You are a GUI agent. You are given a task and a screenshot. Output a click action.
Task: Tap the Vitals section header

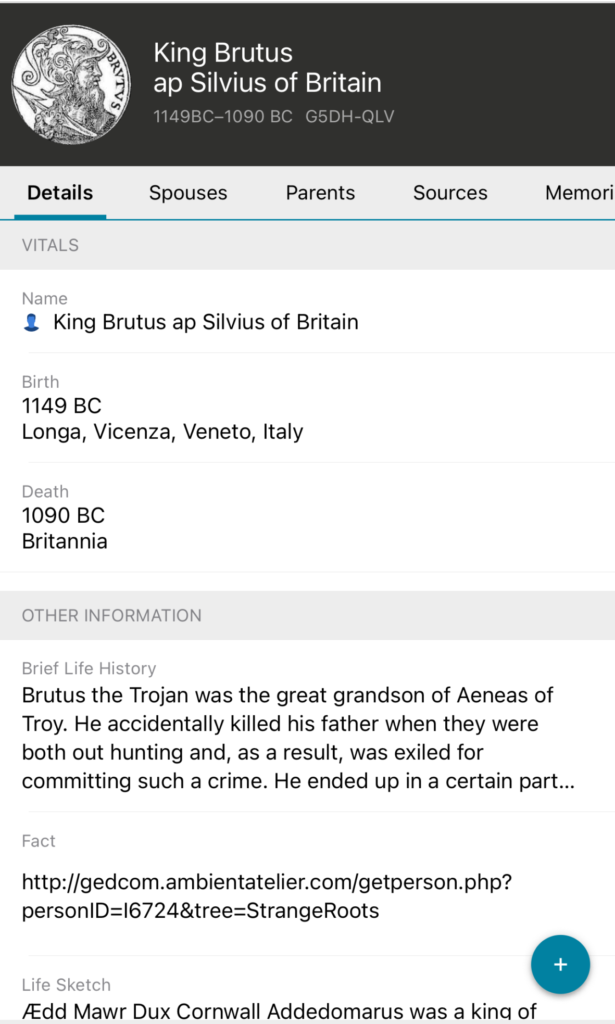pyautogui.click(x=50, y=245)
